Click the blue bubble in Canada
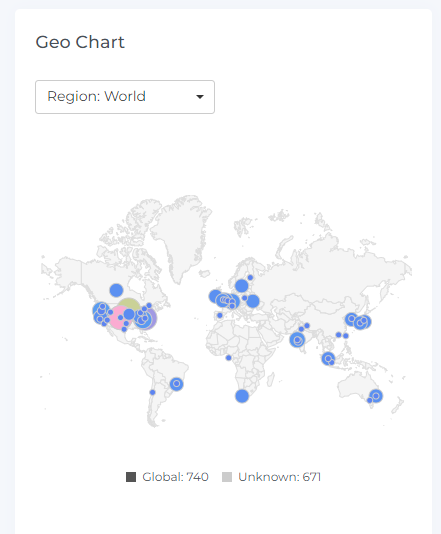441x534 pixels. coord(116,290)
